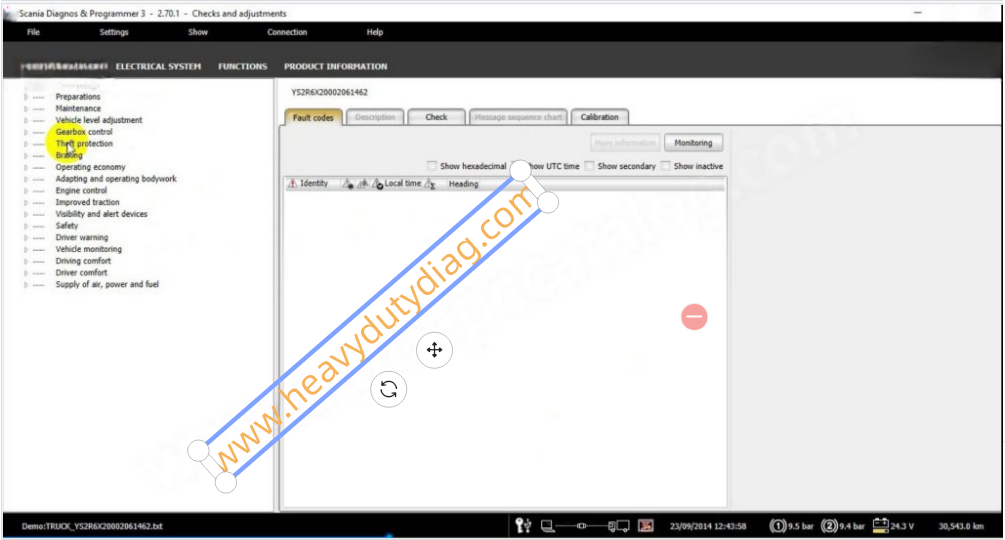The width and height of the screenshot is (1005, 540).
Task: Switch to PRODUCT INFORMATION section
Action: 336,67
